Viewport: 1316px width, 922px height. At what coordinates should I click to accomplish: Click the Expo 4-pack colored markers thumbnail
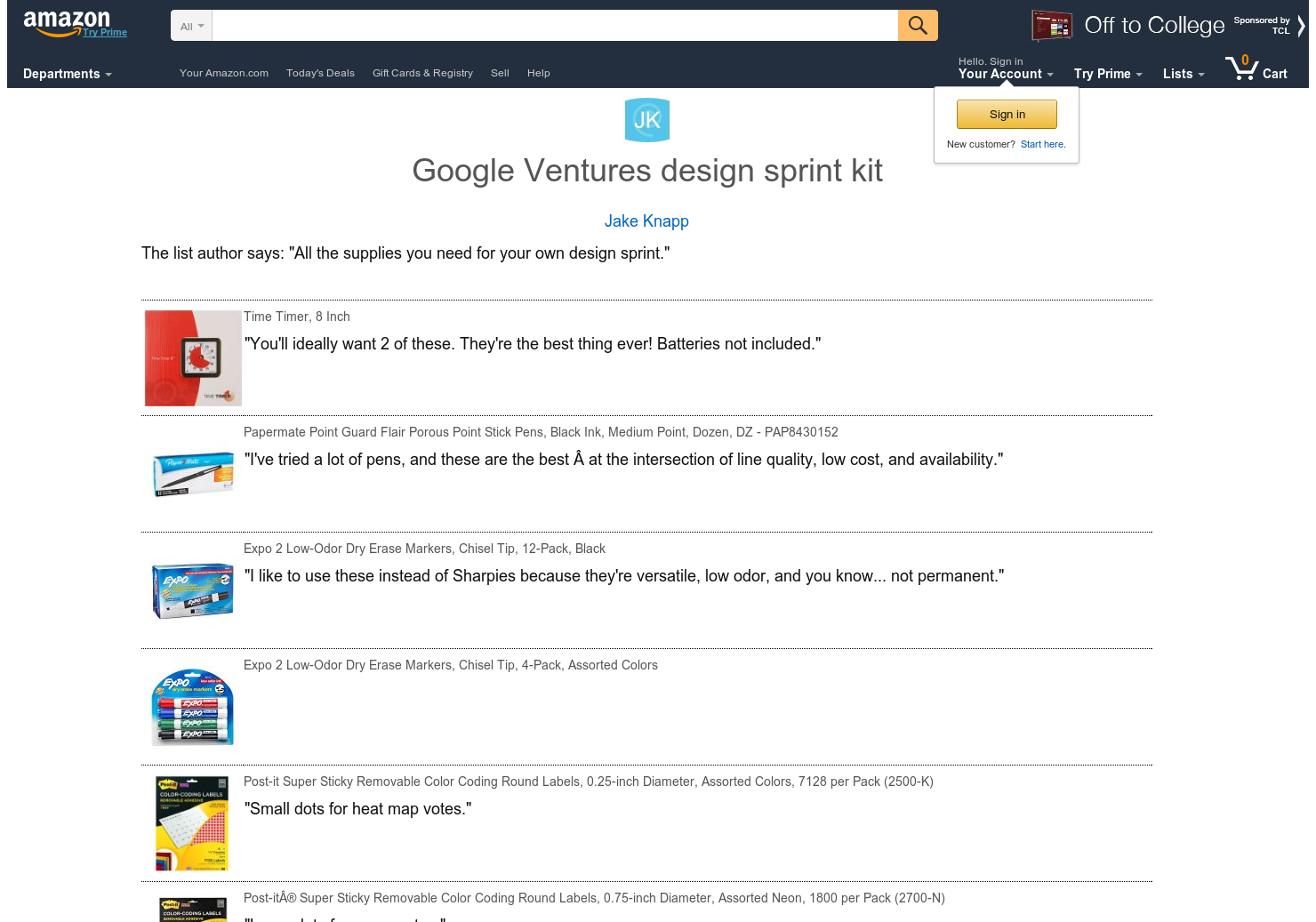193,707
